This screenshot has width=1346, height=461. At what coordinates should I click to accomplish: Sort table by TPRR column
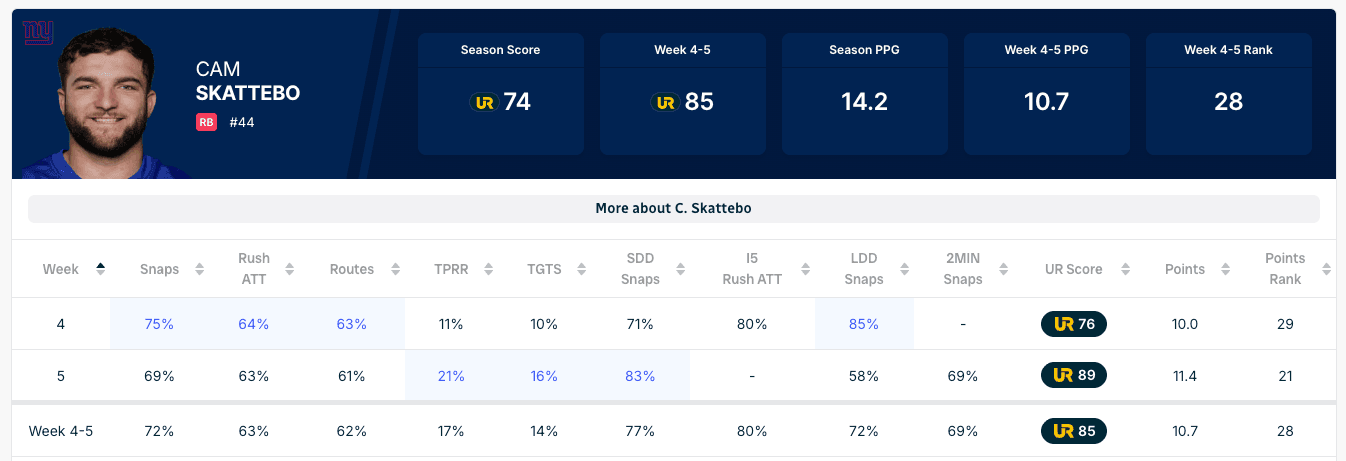[450, 269]
